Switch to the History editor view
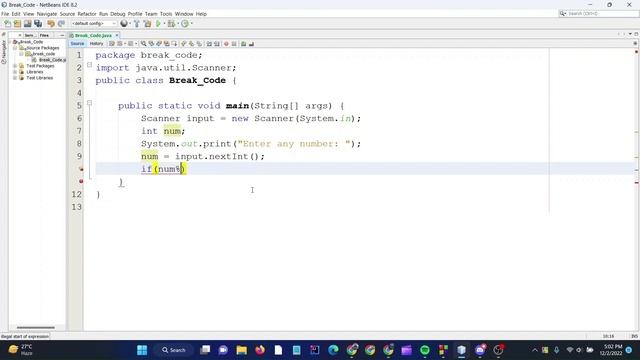Screen dimensions: 640x360 click(x=96, y=44)
